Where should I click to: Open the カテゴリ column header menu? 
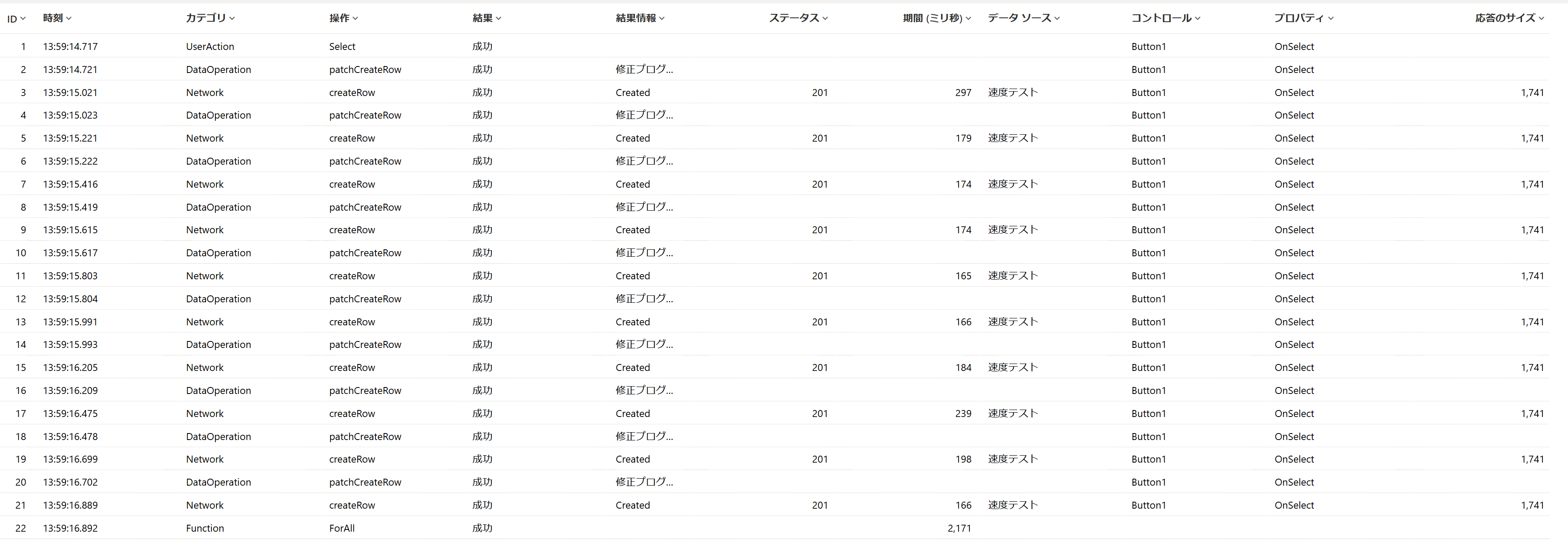(232, 18)
